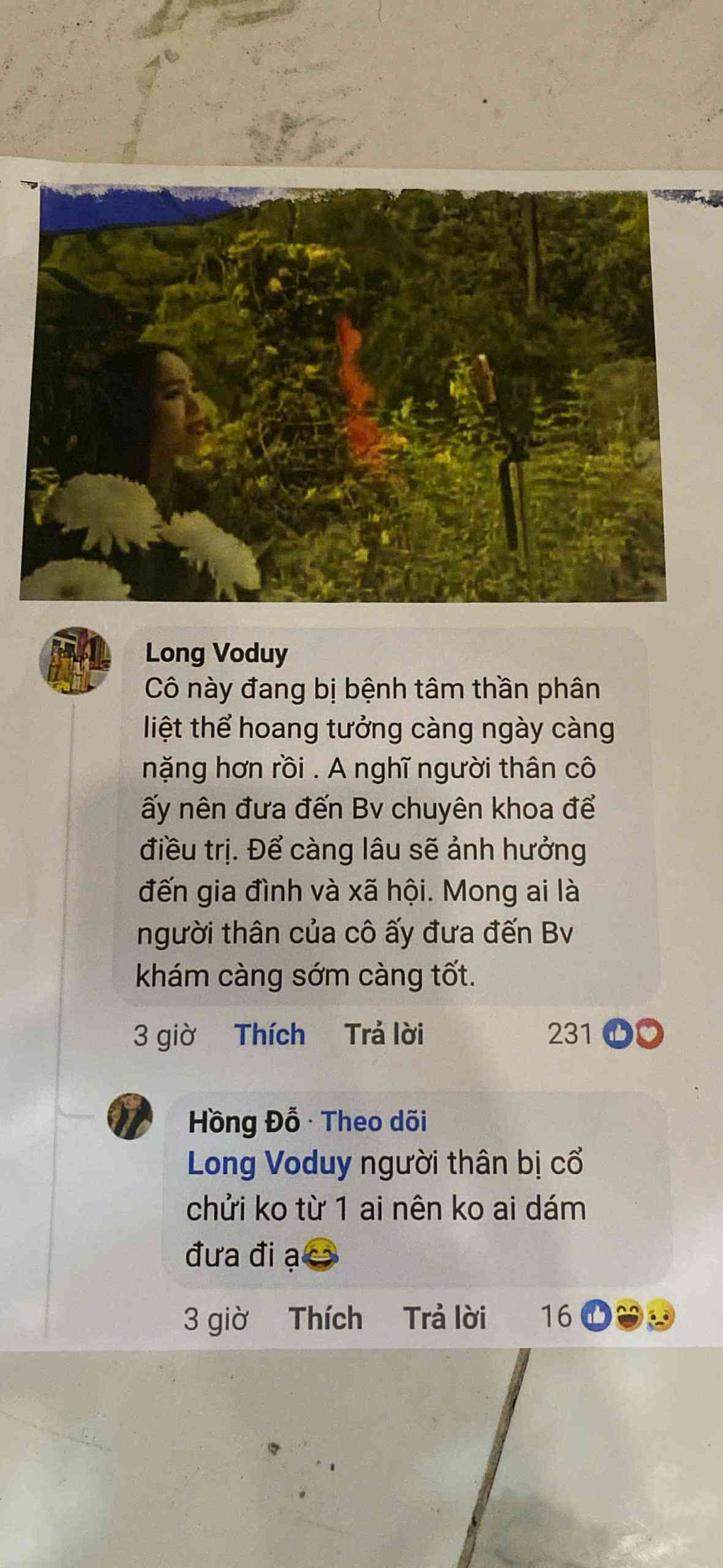This screenshot has width=723, height=1568.
Task: Open the Long Voduy author name link
Action: click(216, 654)
